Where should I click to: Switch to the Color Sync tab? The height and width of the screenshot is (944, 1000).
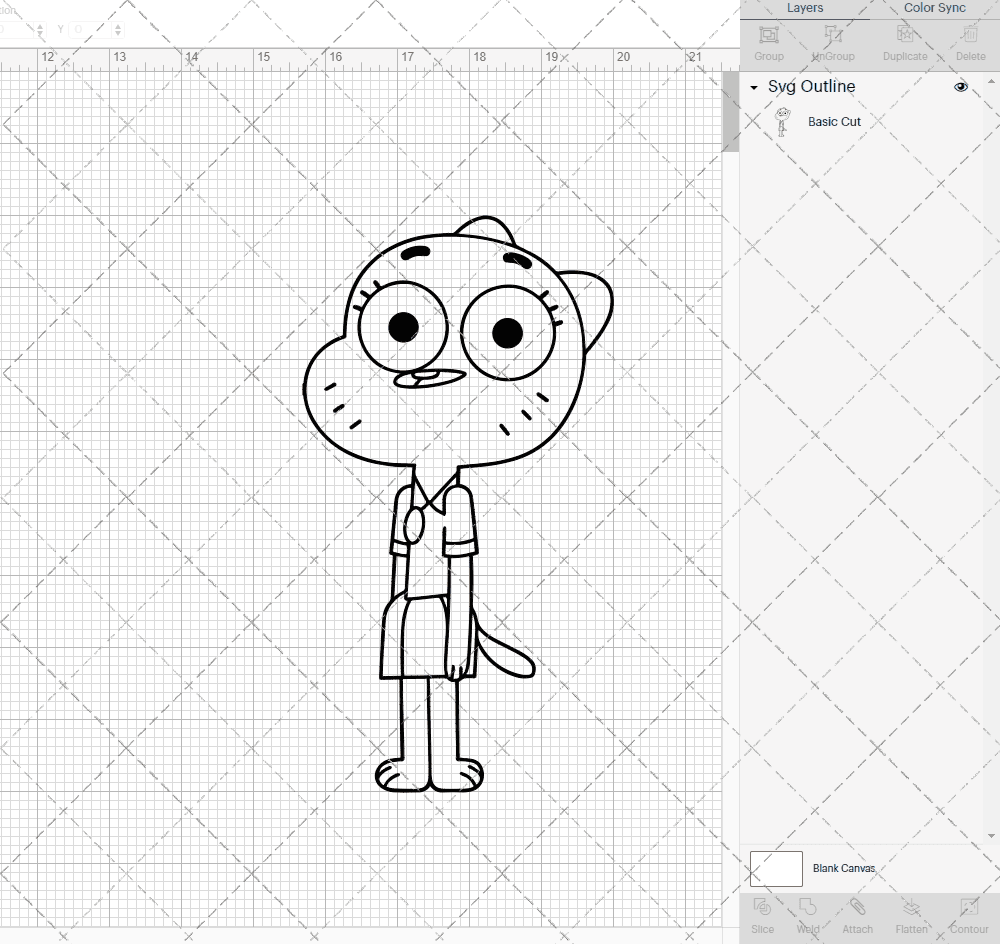coord(934,8)
